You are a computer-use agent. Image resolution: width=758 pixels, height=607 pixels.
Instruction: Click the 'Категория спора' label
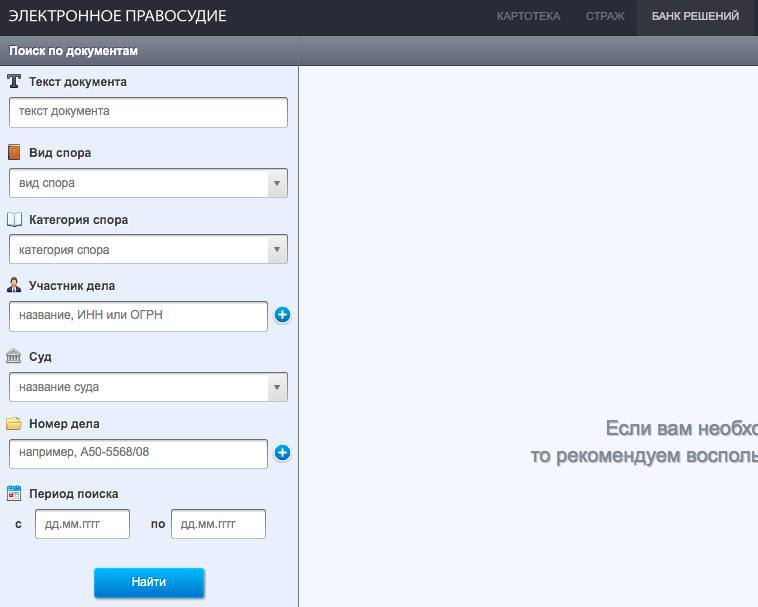tap(78, 220)
